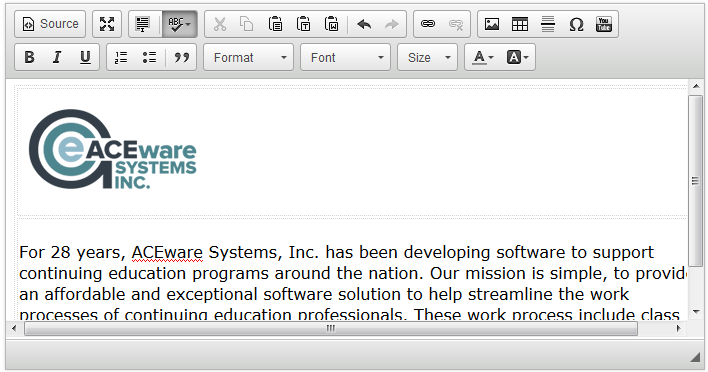The width and height of the screenshot is (708, 372).
Task: Open the special character Omega picker
Action: tap(576, 24)
